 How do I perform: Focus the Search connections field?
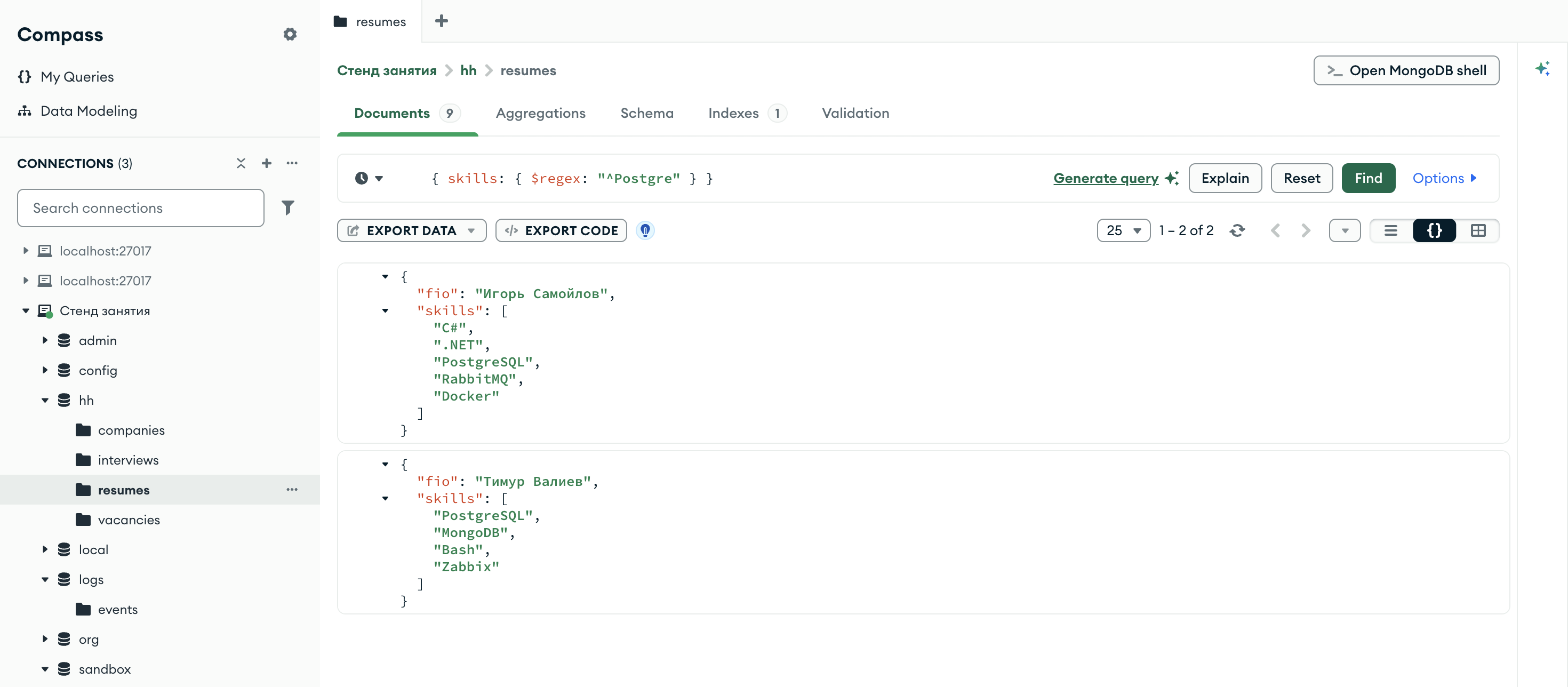(141, 208)
